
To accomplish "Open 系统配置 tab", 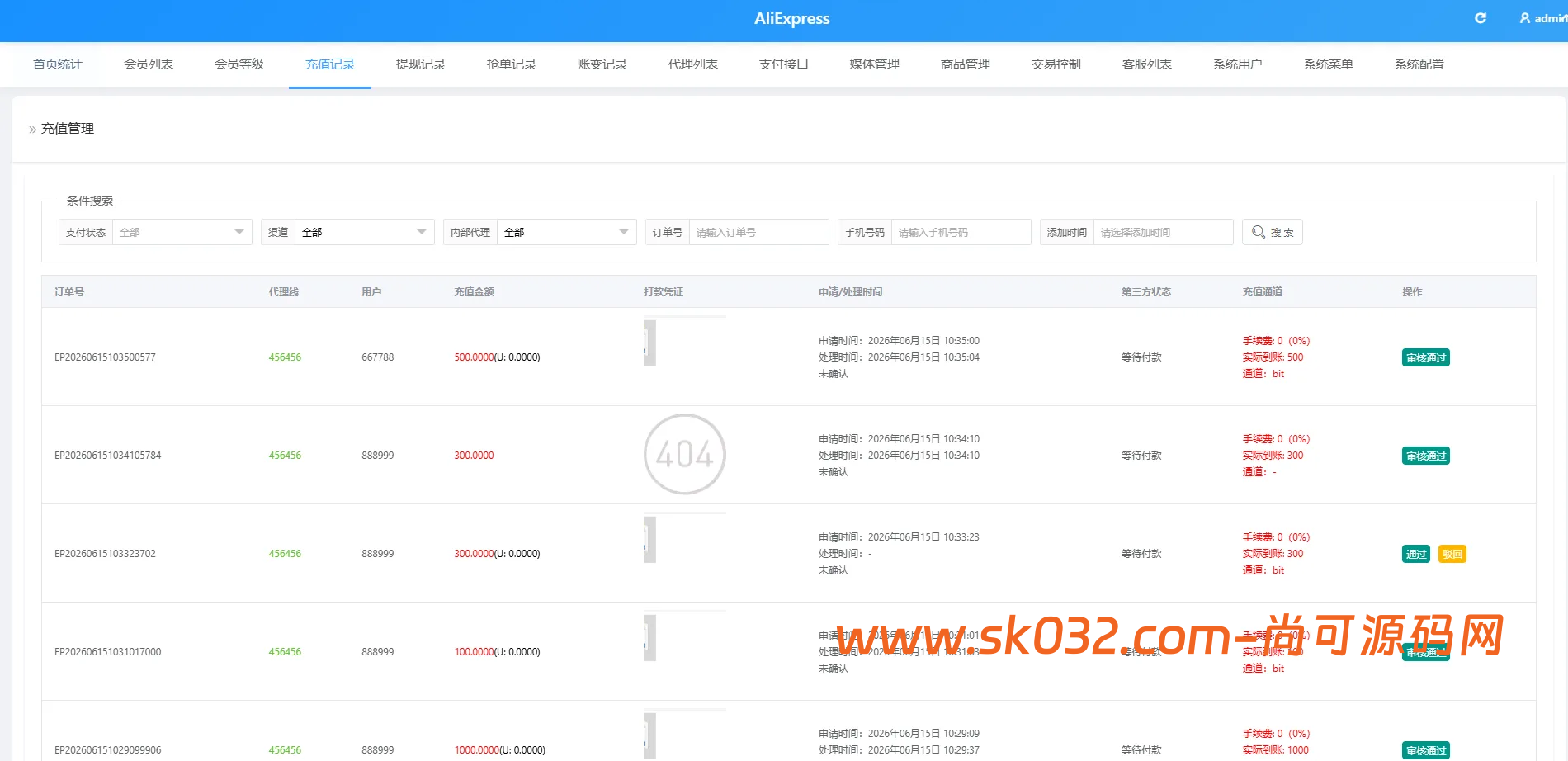I will click(1419, 64).
